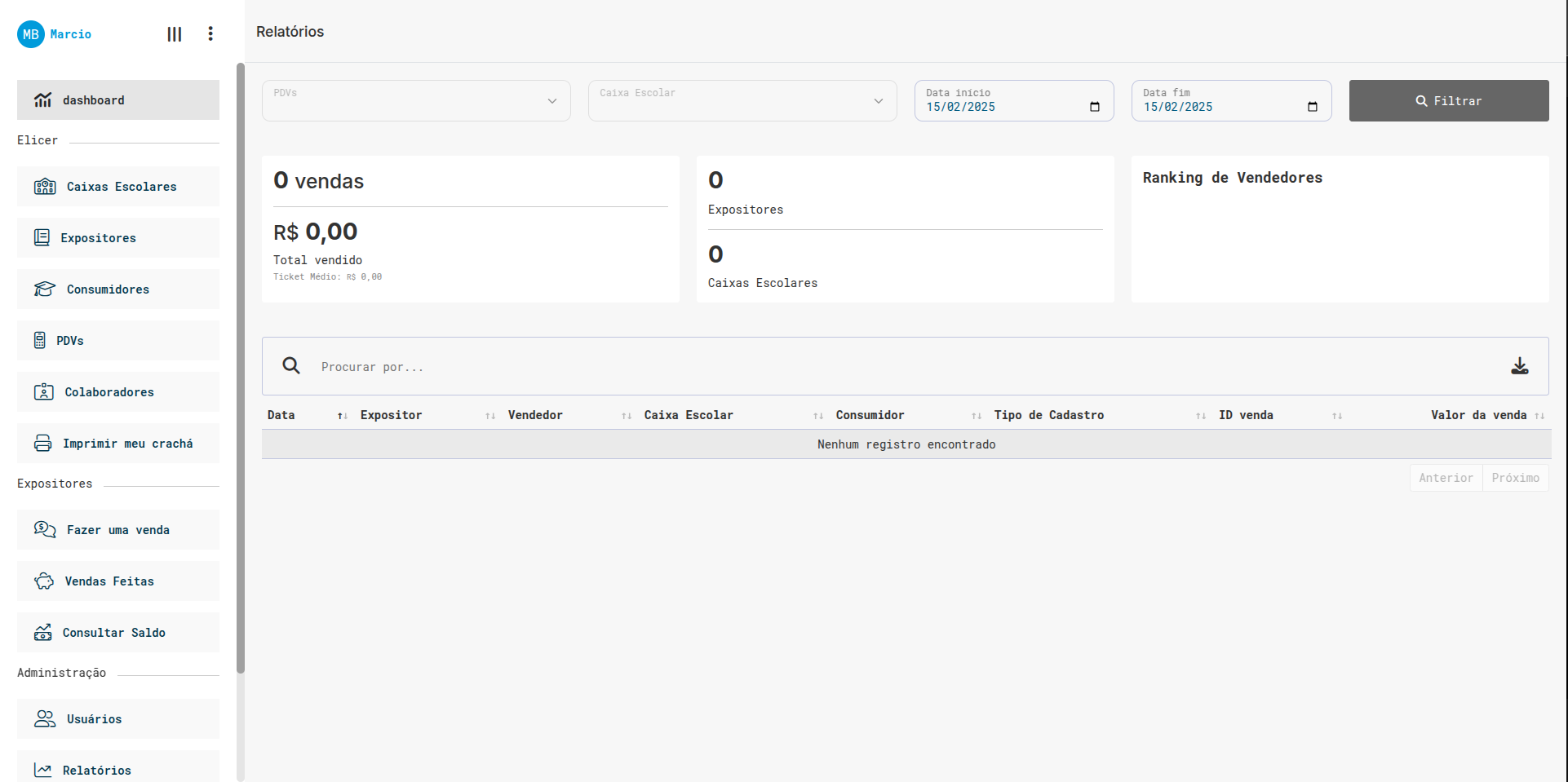Click the Data fim date field

(x=1232, y=100)
